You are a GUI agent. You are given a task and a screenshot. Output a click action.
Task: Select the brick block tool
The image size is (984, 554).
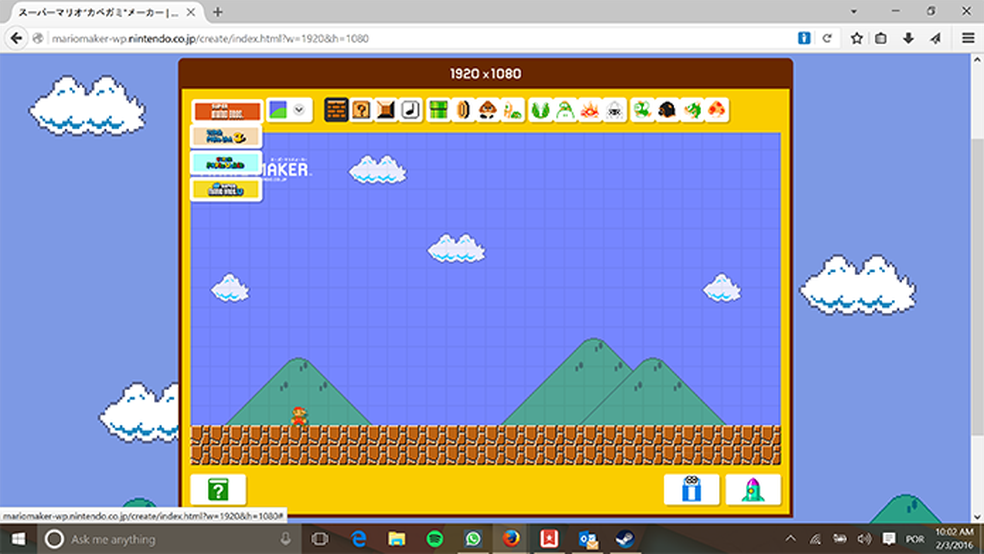click(x=336, y=110)
